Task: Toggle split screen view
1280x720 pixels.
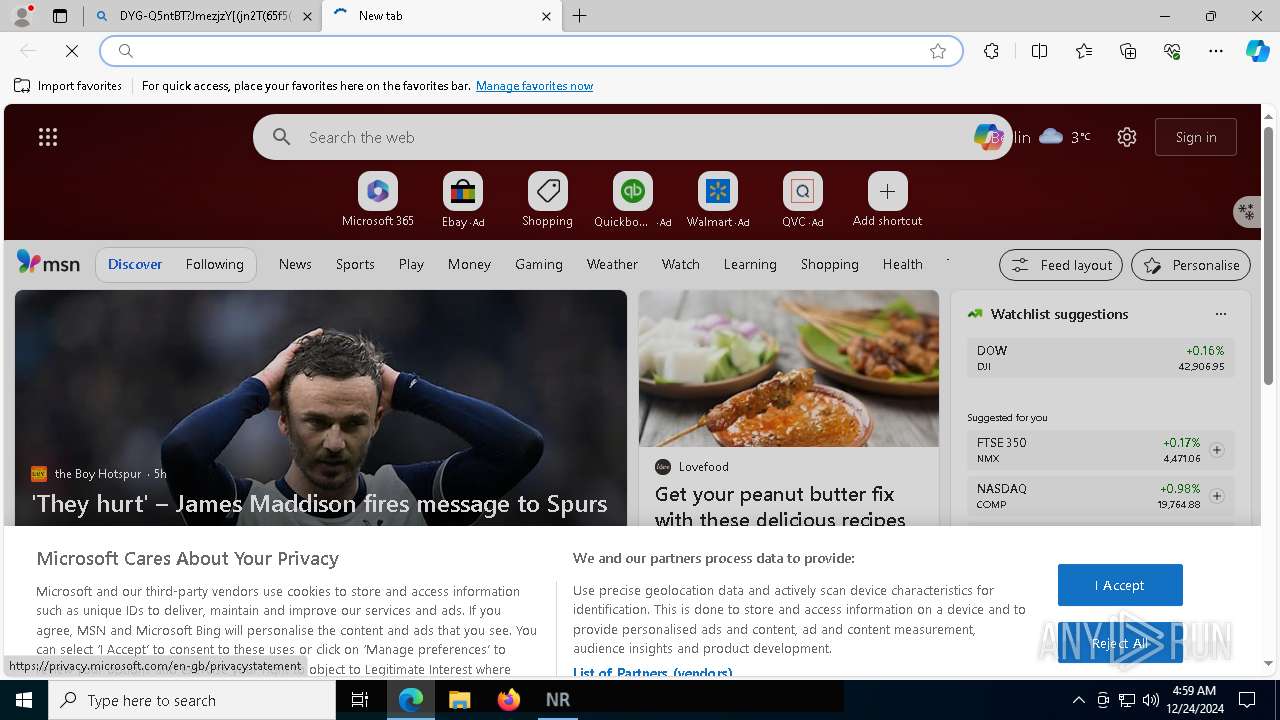Action: 1039,51
